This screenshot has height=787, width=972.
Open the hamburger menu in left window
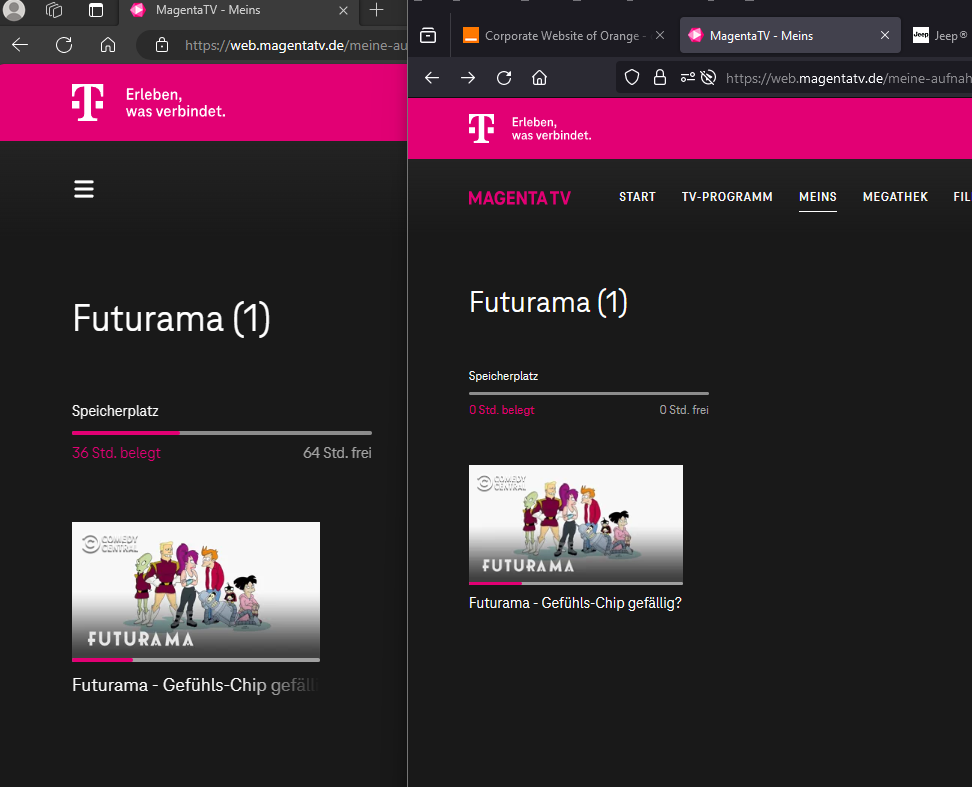[x=84, y=189]
